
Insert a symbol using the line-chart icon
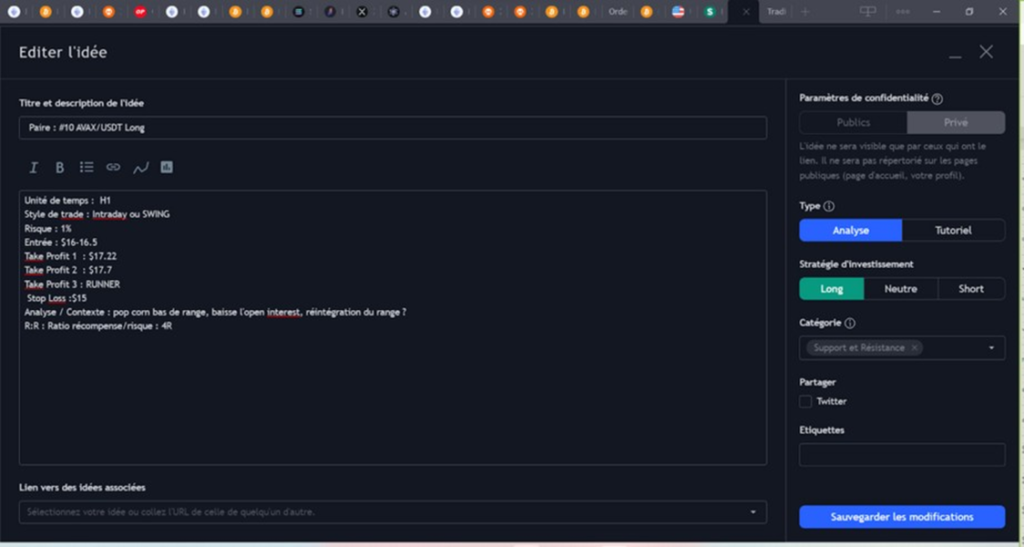[140, 168]
